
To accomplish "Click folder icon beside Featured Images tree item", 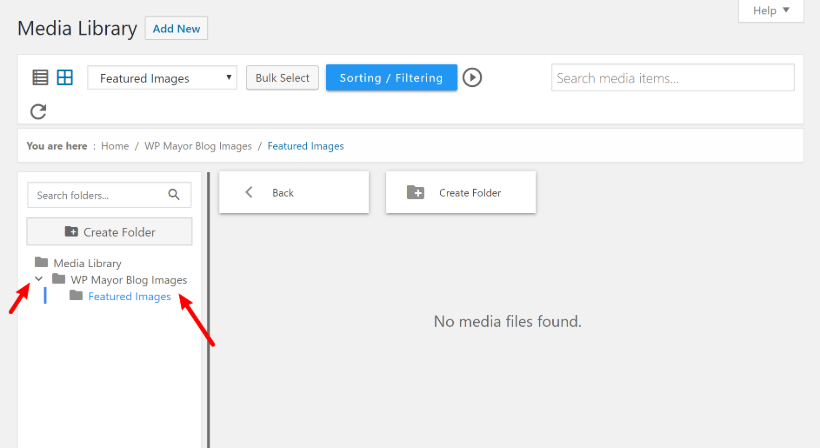I will click(76, 295).
